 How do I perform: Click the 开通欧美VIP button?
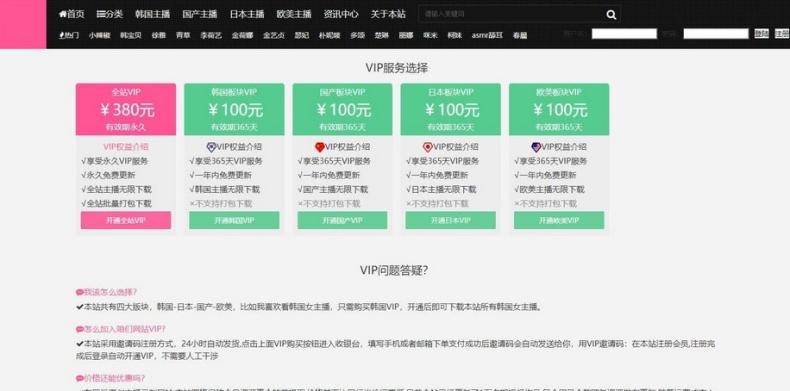pyautogui.click(x=559, y=220)
